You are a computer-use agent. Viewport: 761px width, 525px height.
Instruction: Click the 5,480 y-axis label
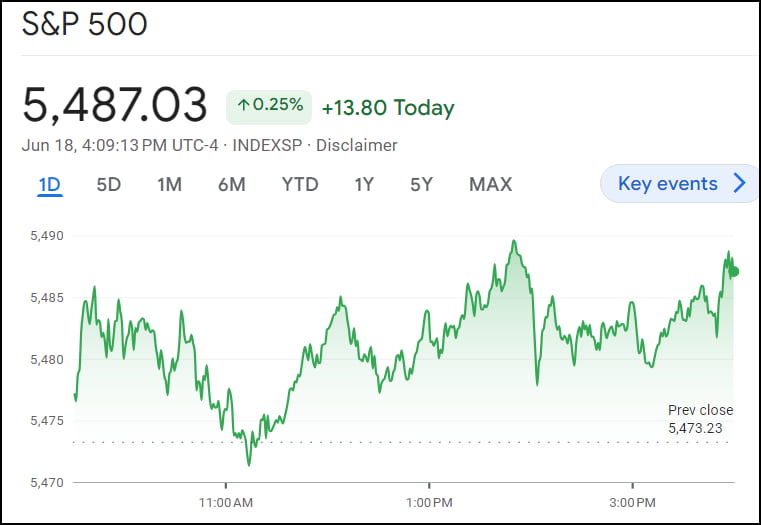(47, 360)
